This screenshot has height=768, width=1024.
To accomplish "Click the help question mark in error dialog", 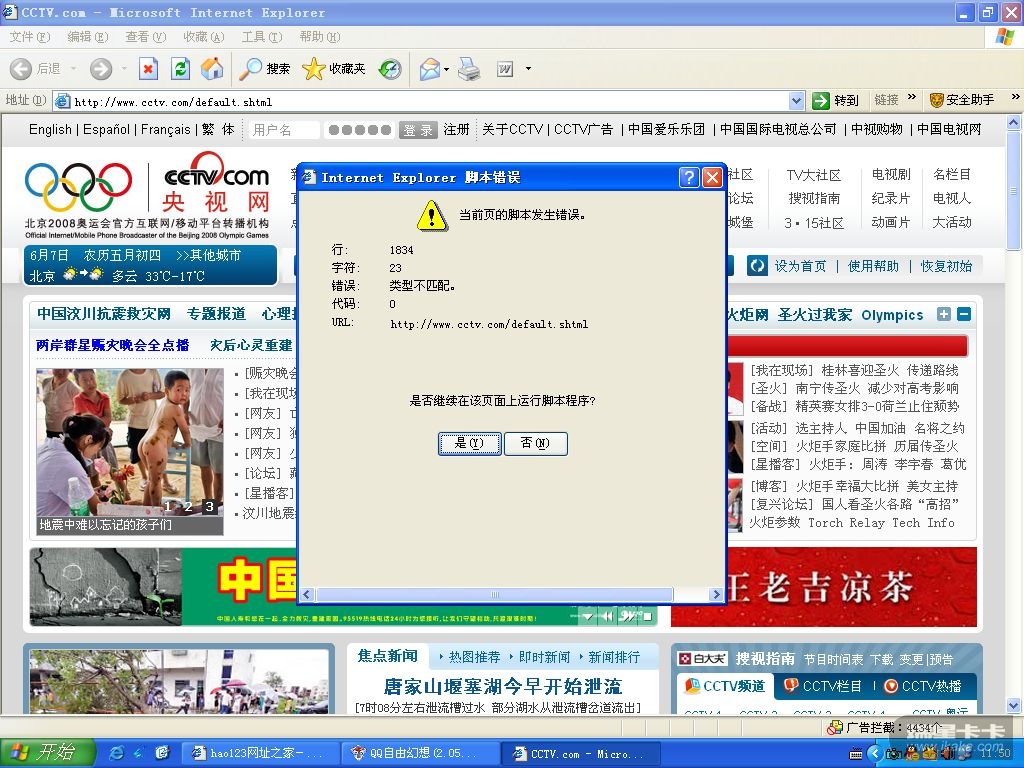I will pyautogui.click(x=689, y=177).
